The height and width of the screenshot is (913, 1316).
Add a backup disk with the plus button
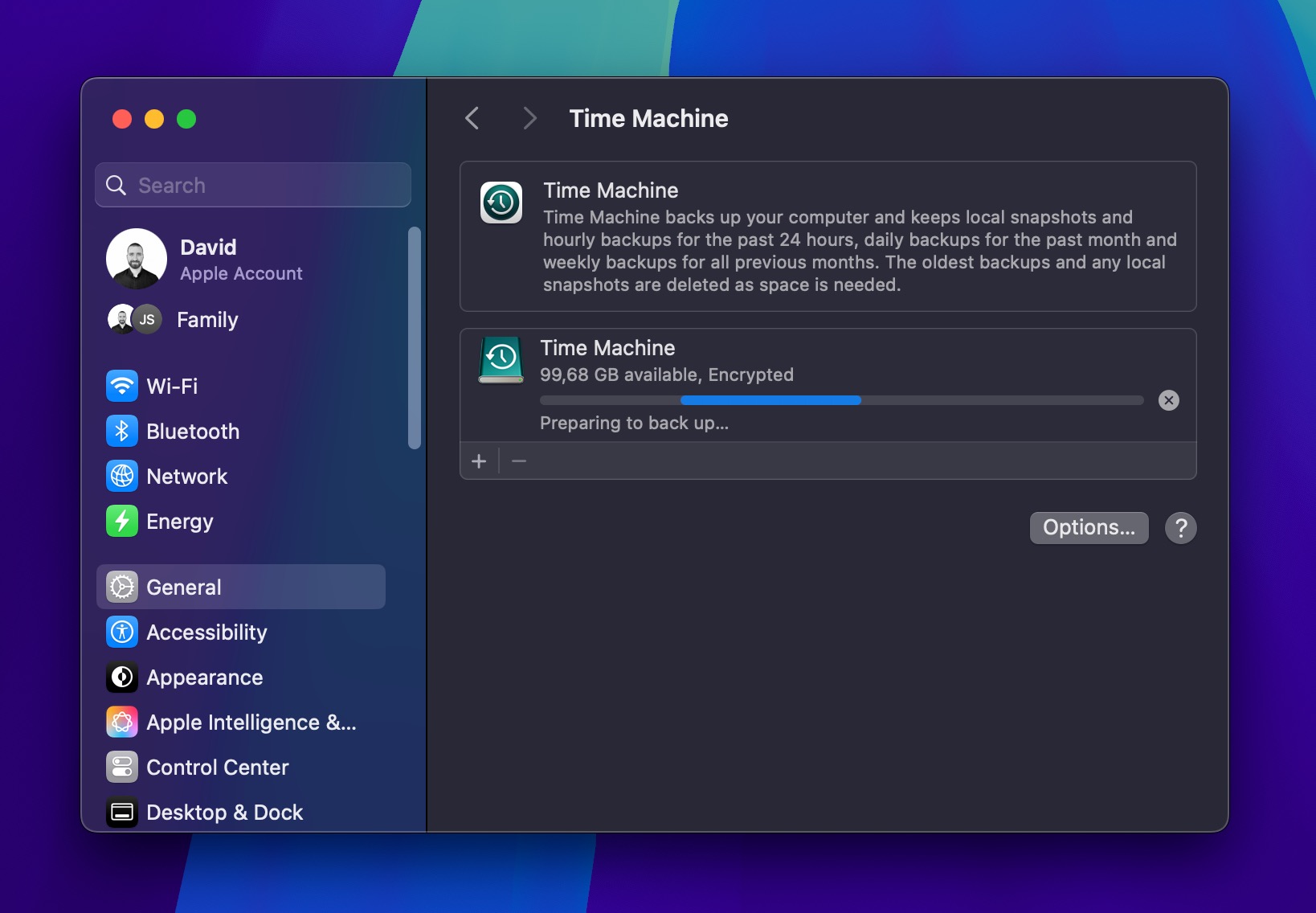pyautogui.click(x=480, y=461)
